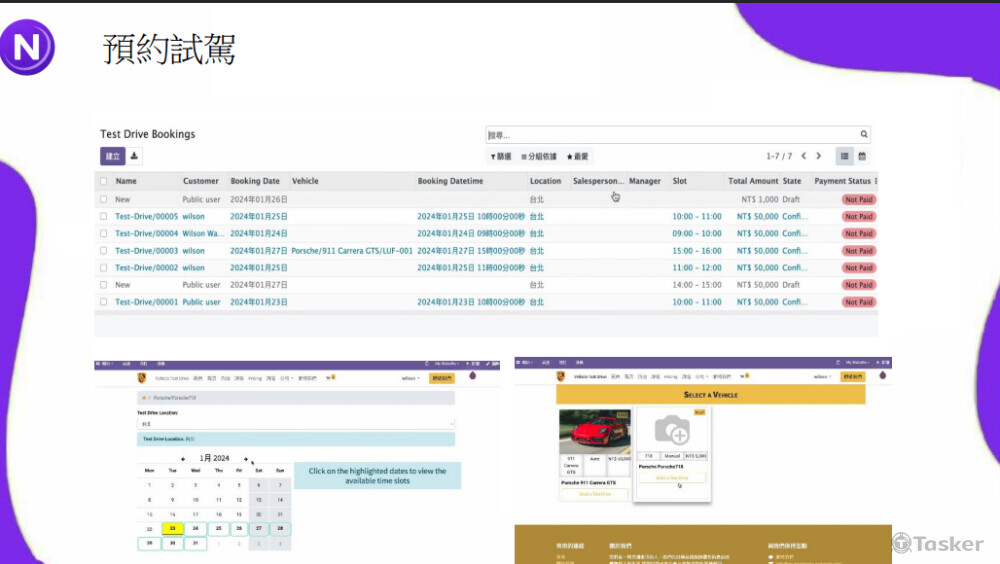Viewport: 1000px width, 564px height.
Task: Click yellow contact button in left website screenshot
Action: (x=442, y=378)
